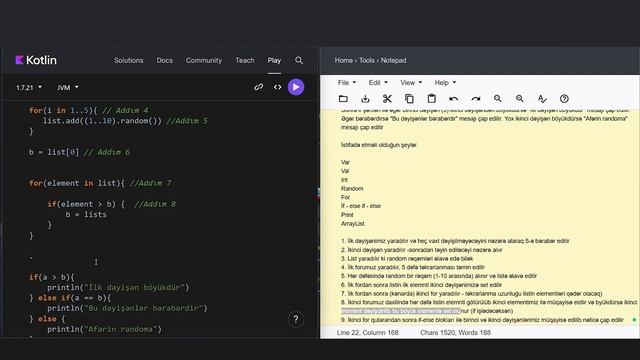Open the View menu in Notepad
This screenshot has width=640, height=360.
point(411,82)
